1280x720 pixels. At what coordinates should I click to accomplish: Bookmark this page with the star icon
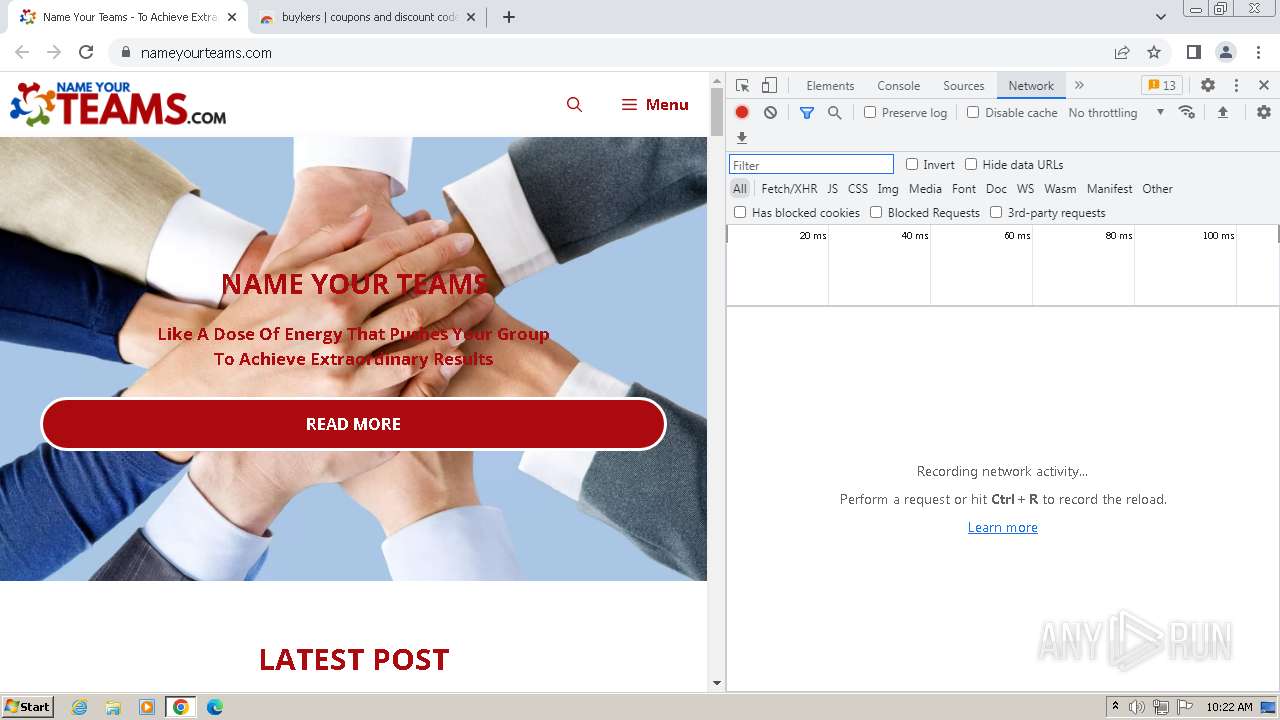pos(1154,52)
